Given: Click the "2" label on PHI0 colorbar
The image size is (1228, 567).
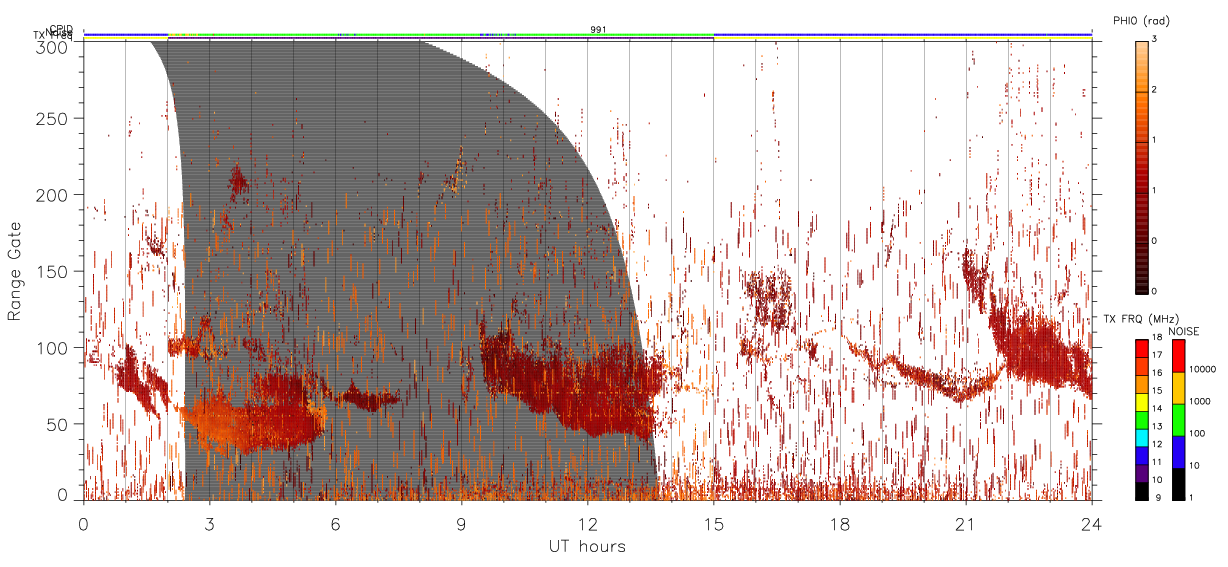Looking at the screenshot, I should (1154, 90).
